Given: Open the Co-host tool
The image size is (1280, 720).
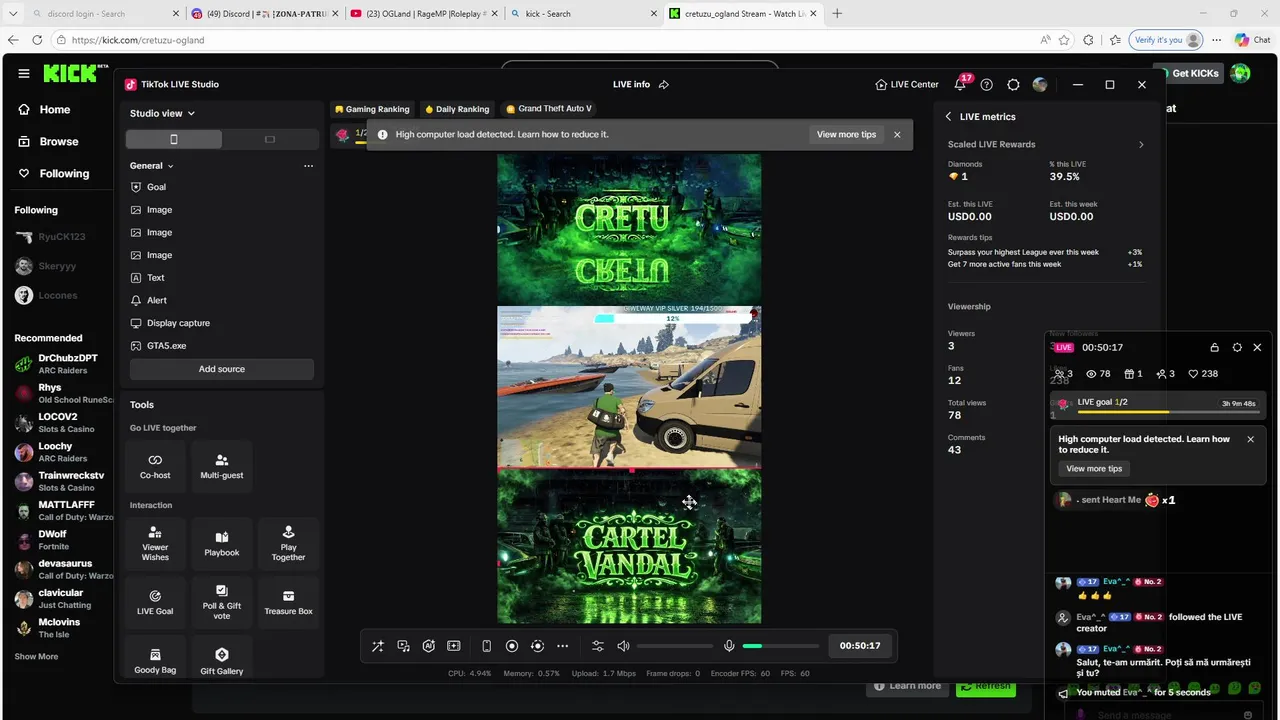Looking at the screenshot, I should point(155,466).
